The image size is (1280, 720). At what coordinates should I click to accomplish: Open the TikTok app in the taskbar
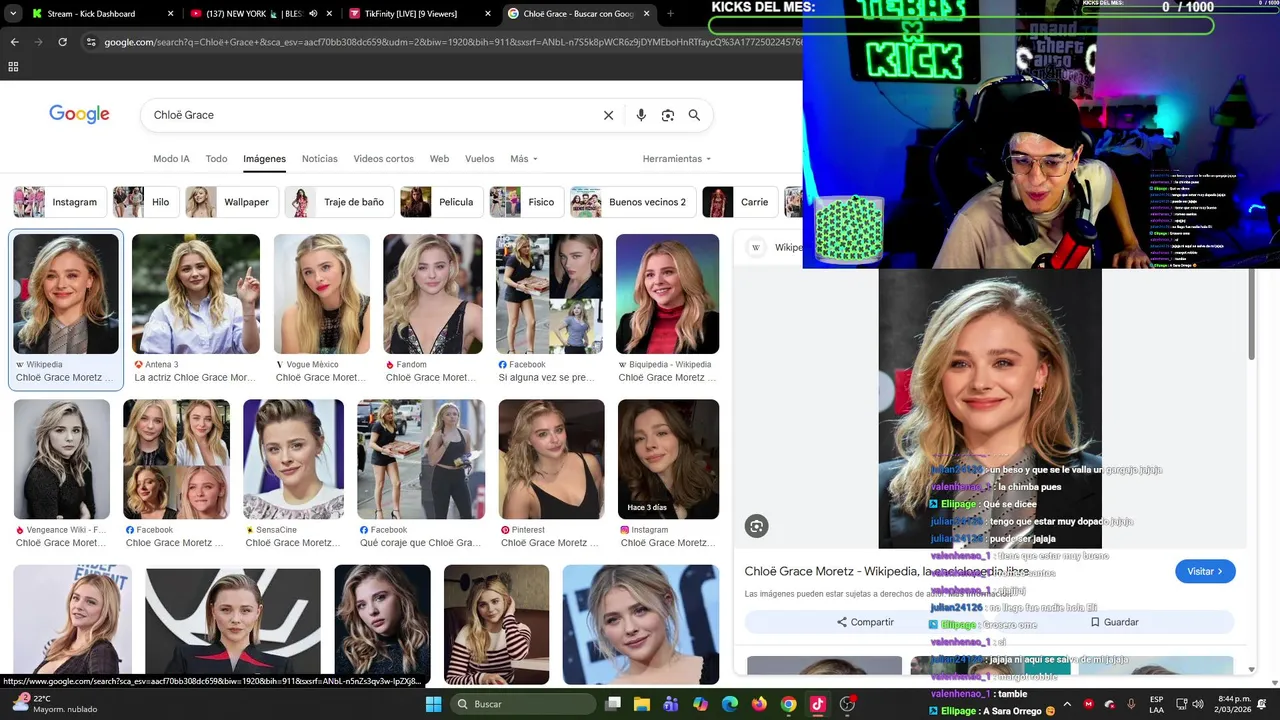(x=818, y=704)
